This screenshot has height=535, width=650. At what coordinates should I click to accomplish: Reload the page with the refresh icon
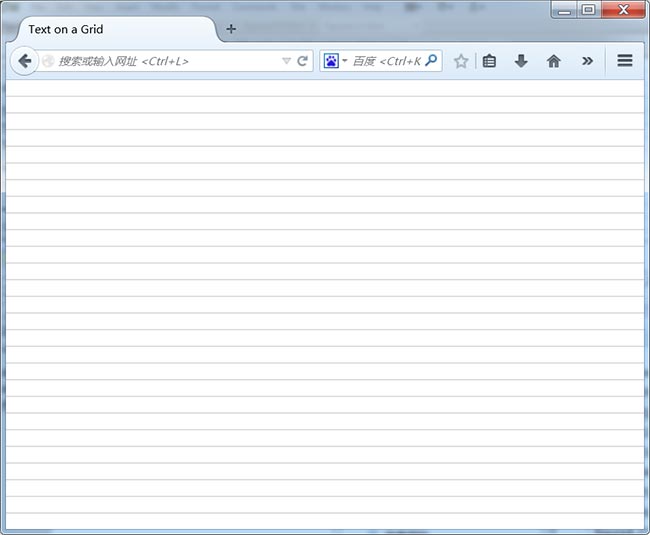(303, 61)
